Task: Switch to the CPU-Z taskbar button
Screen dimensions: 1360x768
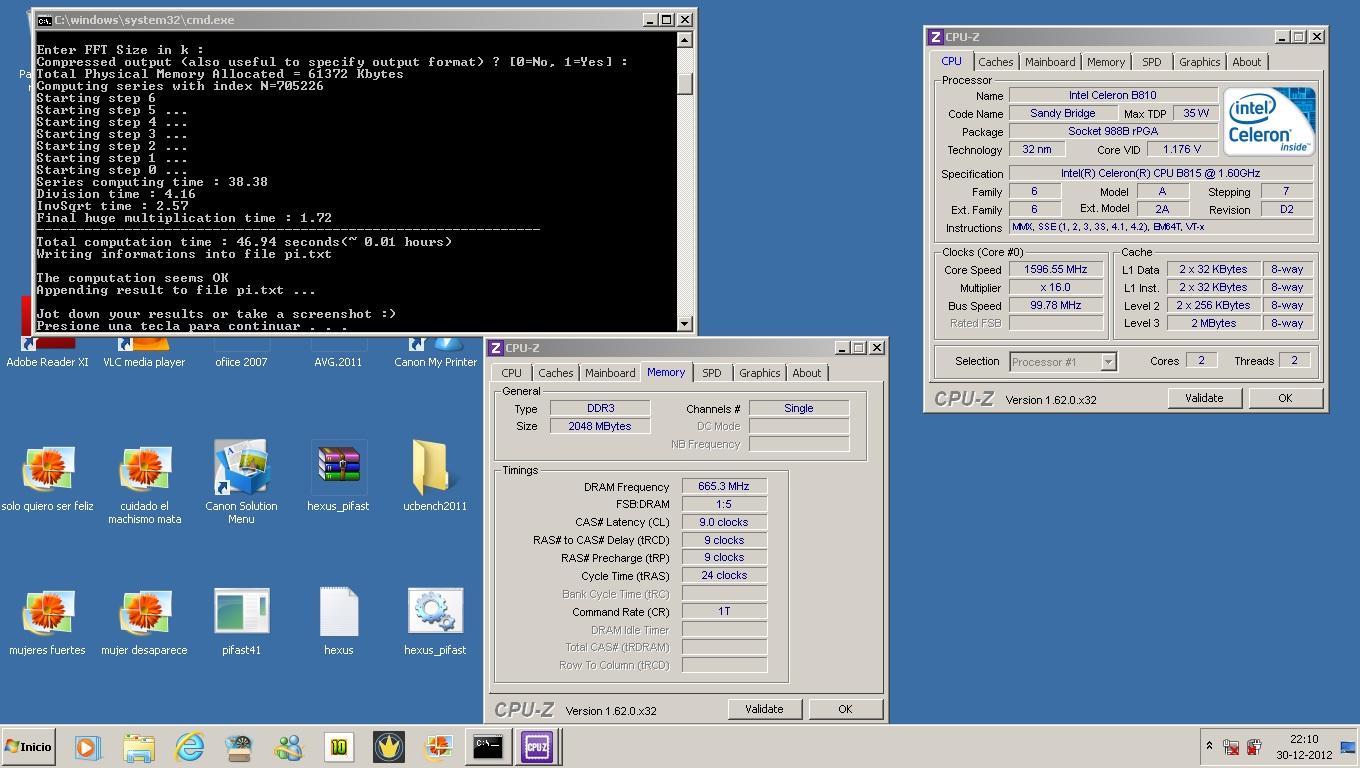Action: (537, 746)
